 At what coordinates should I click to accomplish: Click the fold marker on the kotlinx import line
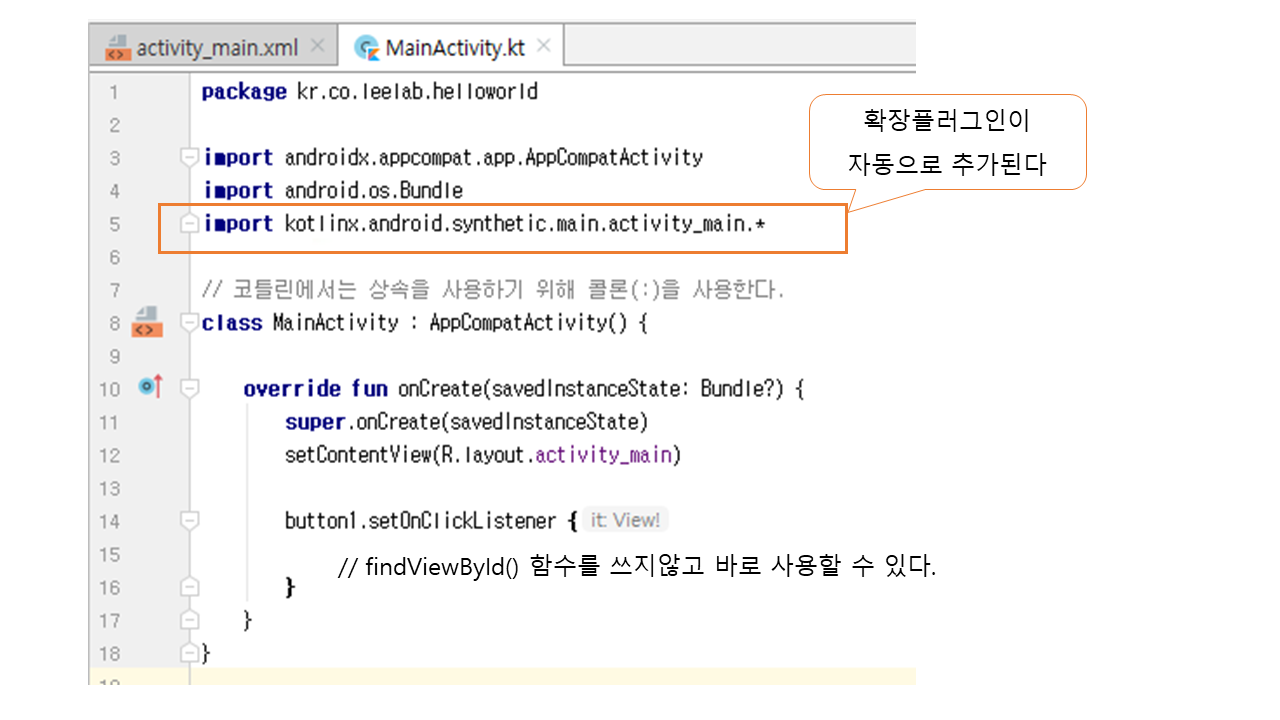click(x=189, y=224)
